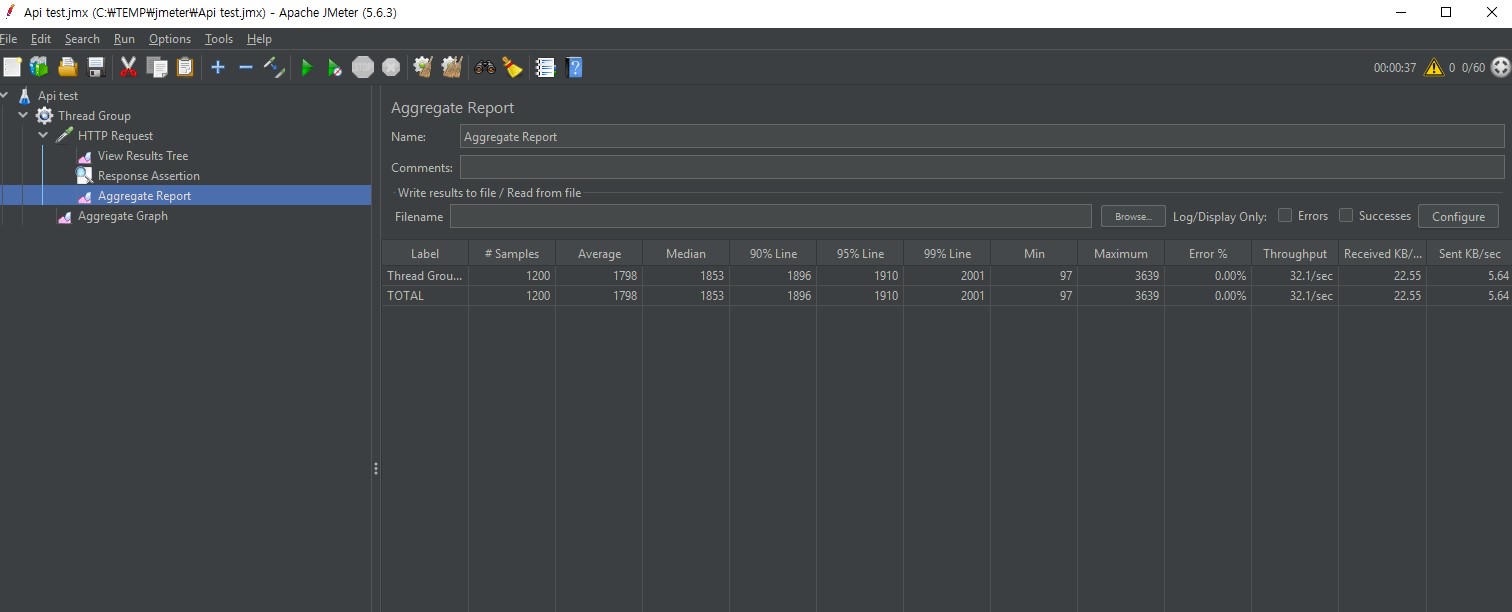Click the binoculars Search icon
Viewport: 1512px width, 612px height.
[485, 68]
